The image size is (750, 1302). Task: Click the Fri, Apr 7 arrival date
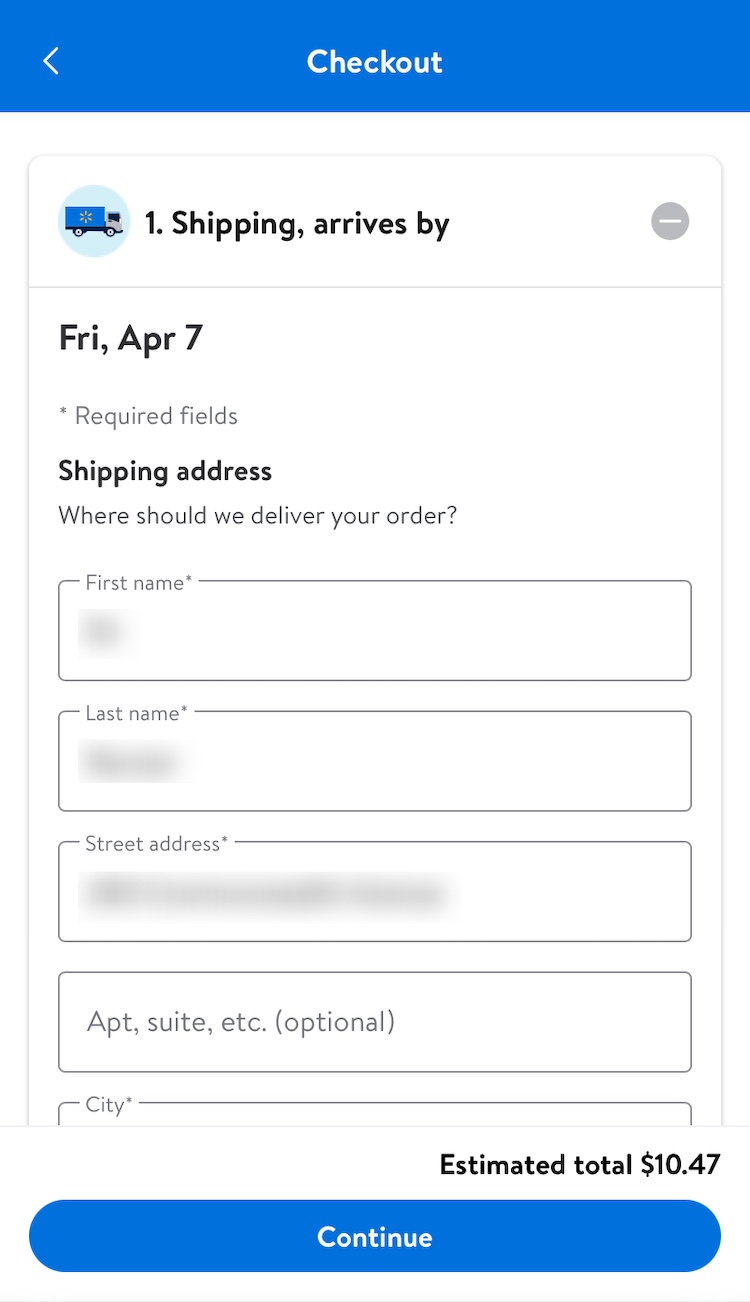(x=131, y=338)
